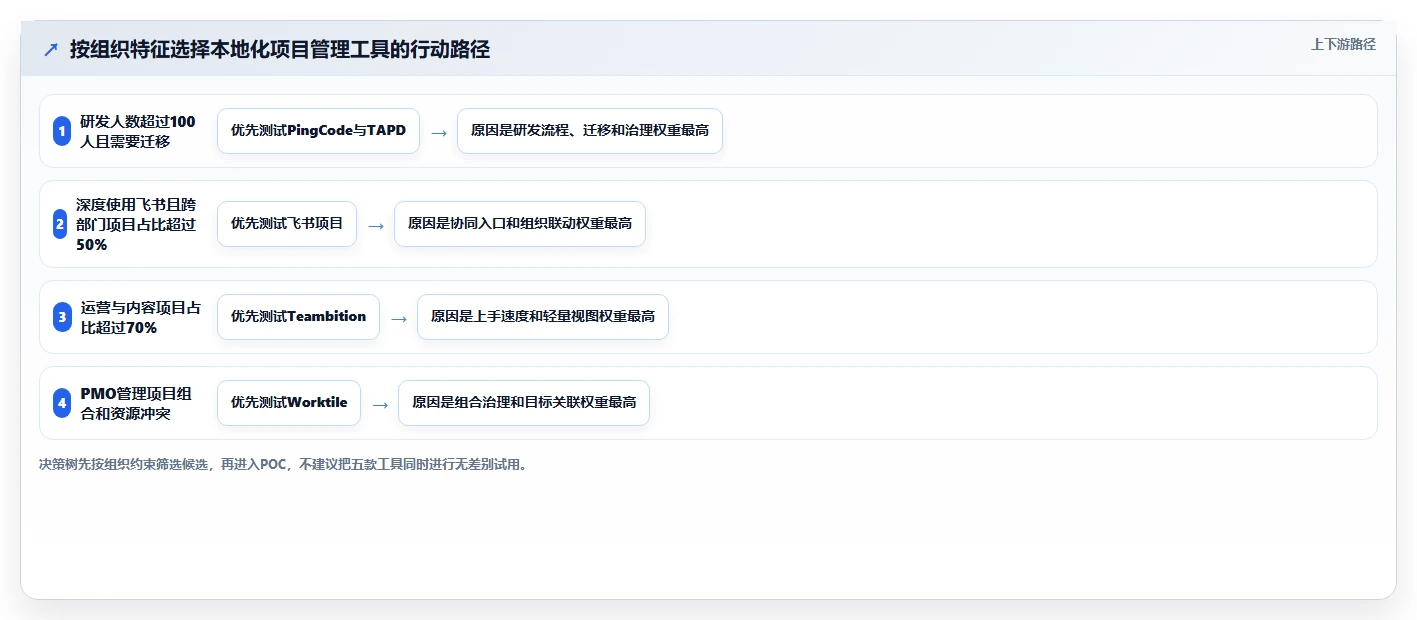
Task: Click the box 原因是组合治理和目标关联权重最高
Action: pos(524,403)
